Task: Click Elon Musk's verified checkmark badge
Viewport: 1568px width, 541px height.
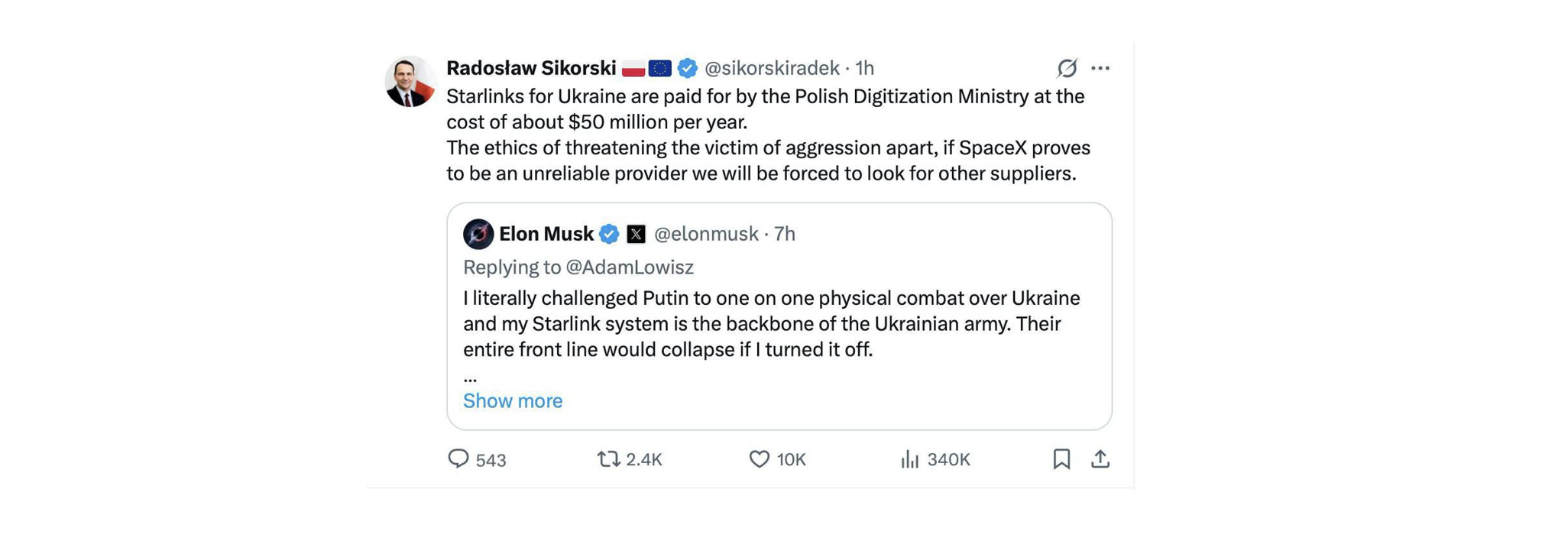Action: coord(609,234)
